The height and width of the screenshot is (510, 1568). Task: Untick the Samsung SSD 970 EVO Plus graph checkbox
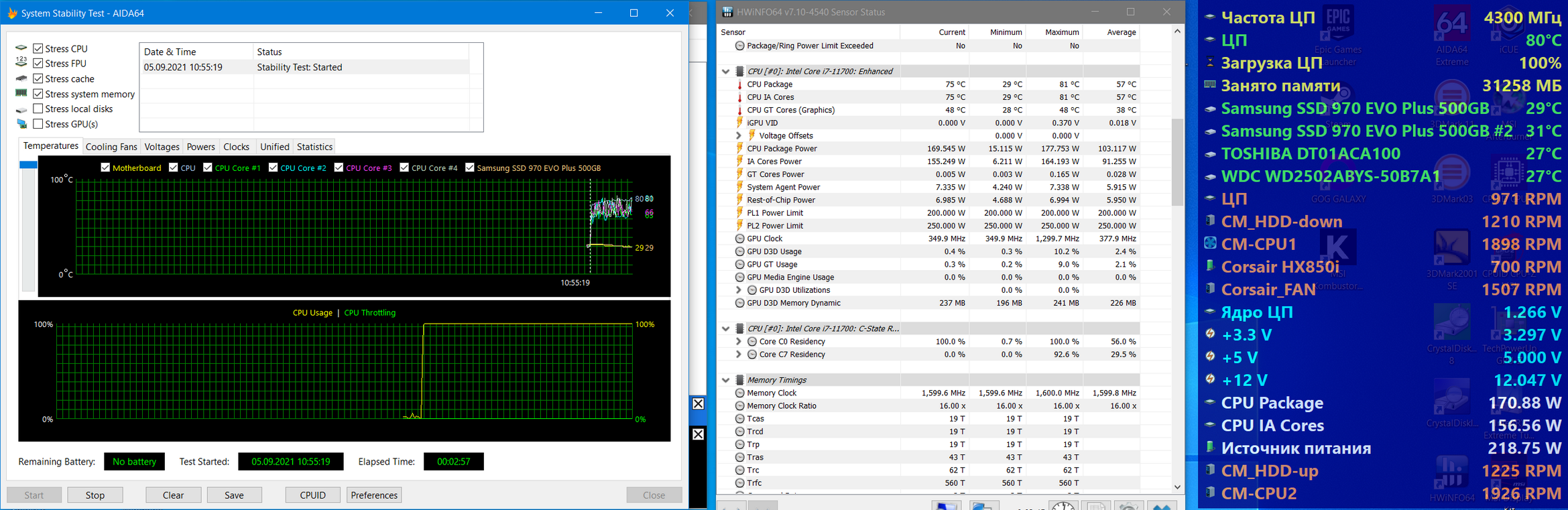(x=470, y=168)
